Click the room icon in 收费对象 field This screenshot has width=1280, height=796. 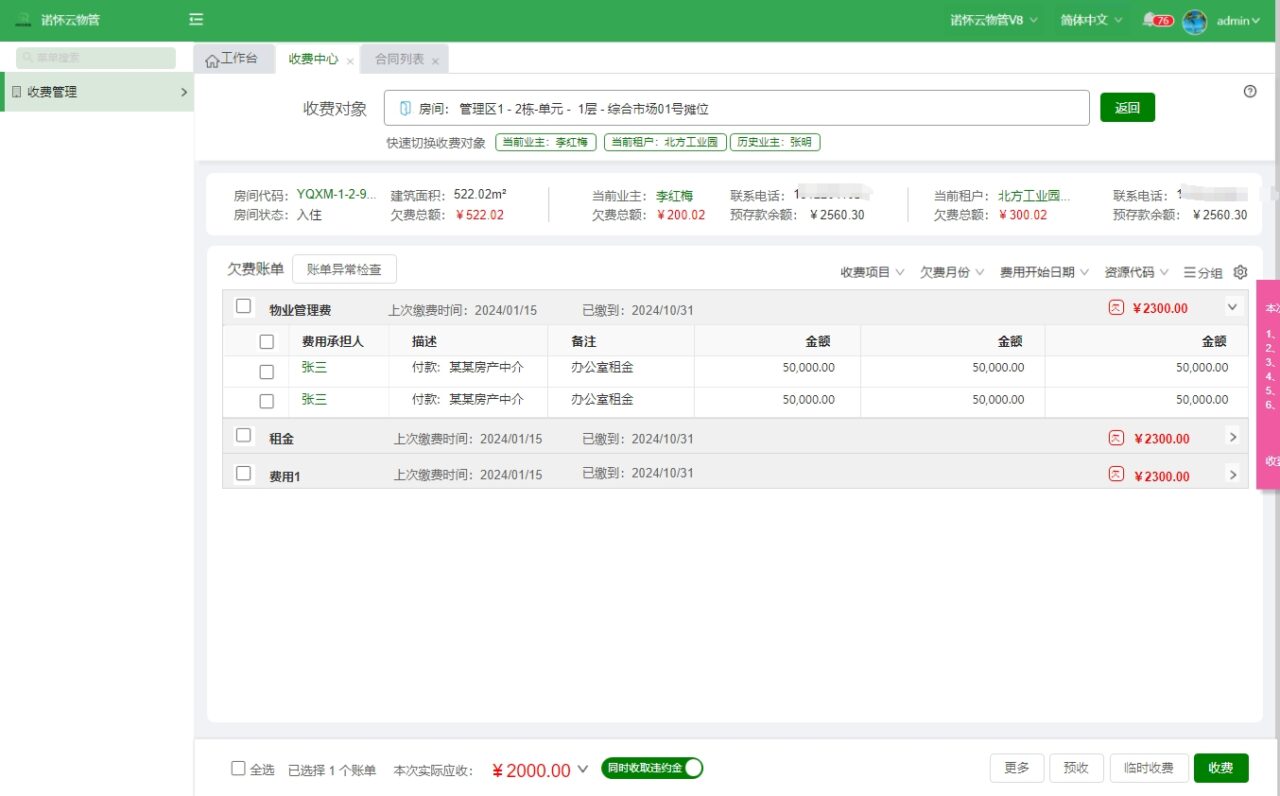coord(405,108)
